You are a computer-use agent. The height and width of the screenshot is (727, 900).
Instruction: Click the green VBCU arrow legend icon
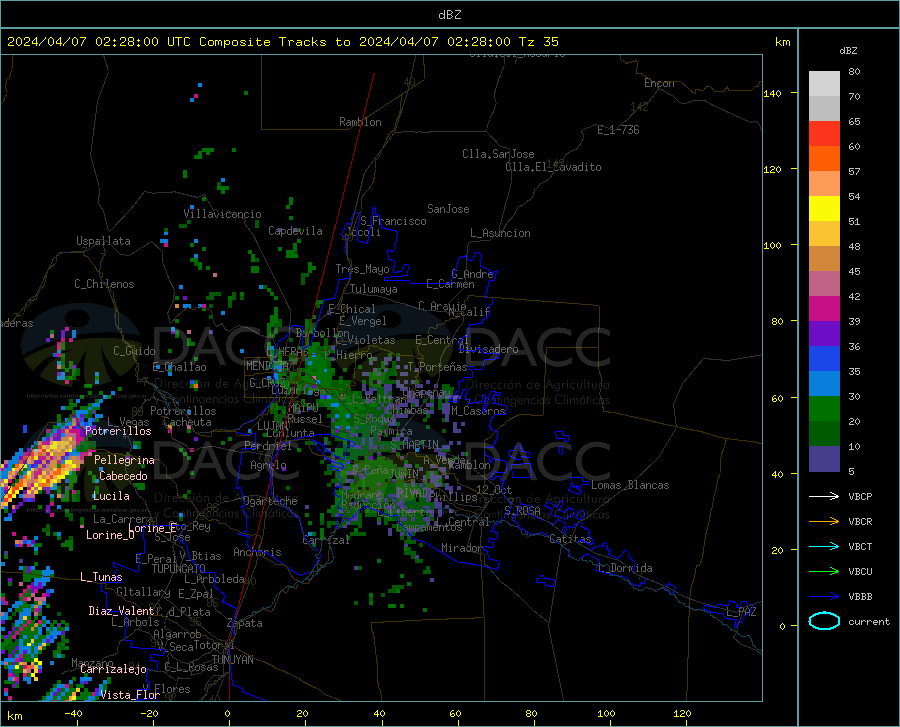tap(824, 572)
